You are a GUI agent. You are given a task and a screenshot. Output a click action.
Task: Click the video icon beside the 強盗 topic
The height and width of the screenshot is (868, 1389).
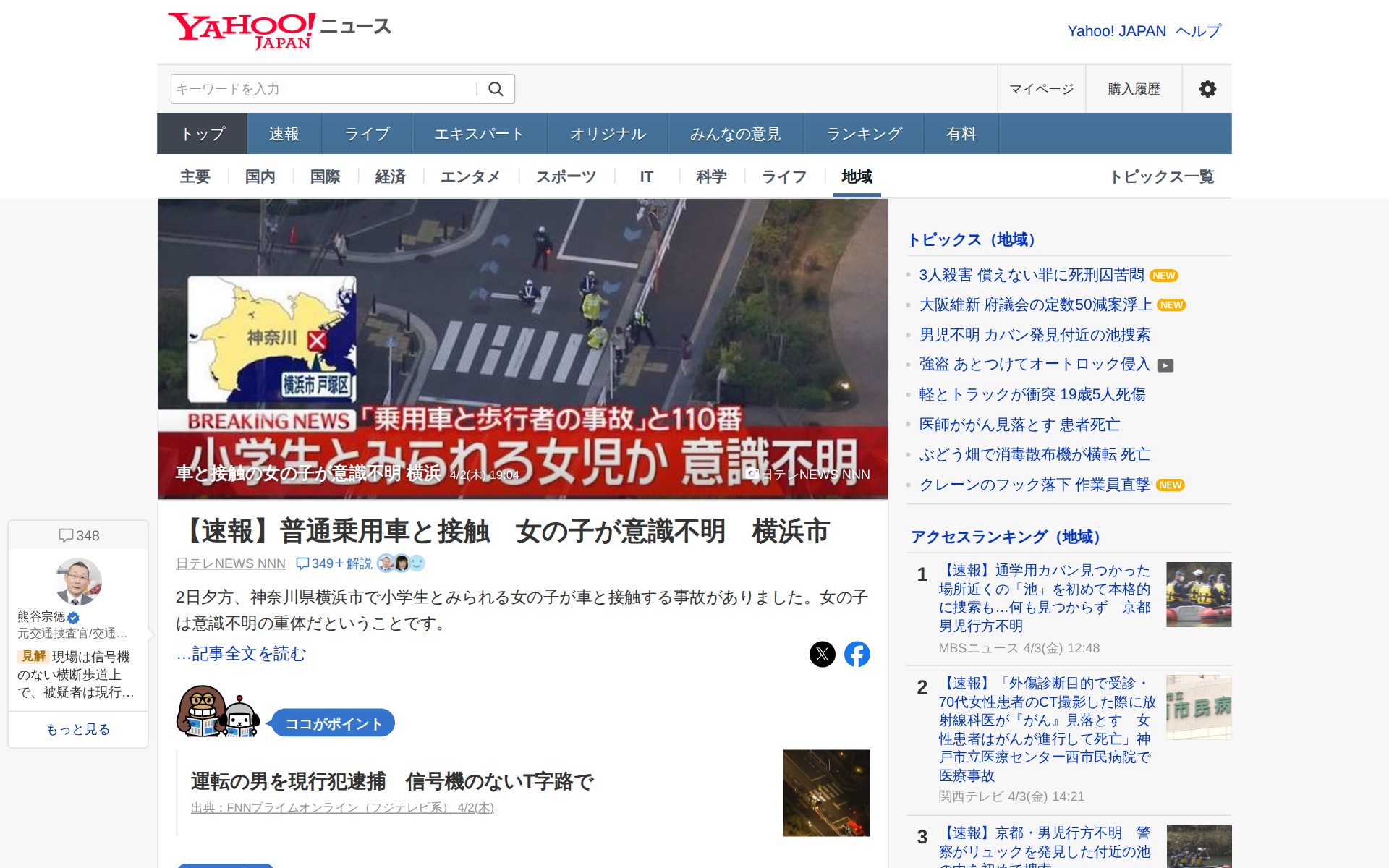[x=1165, y=365]
